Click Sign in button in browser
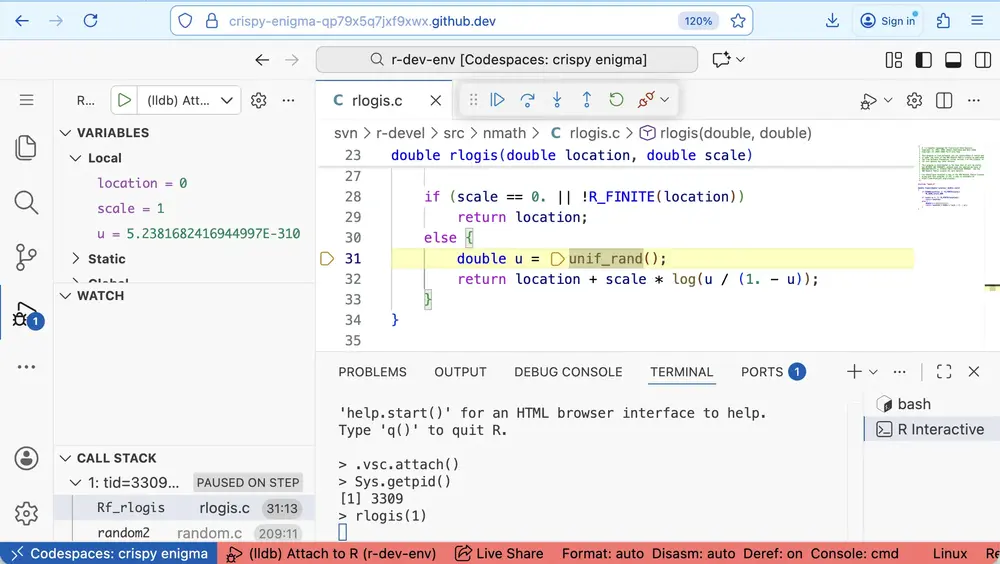 pos(887,21)
